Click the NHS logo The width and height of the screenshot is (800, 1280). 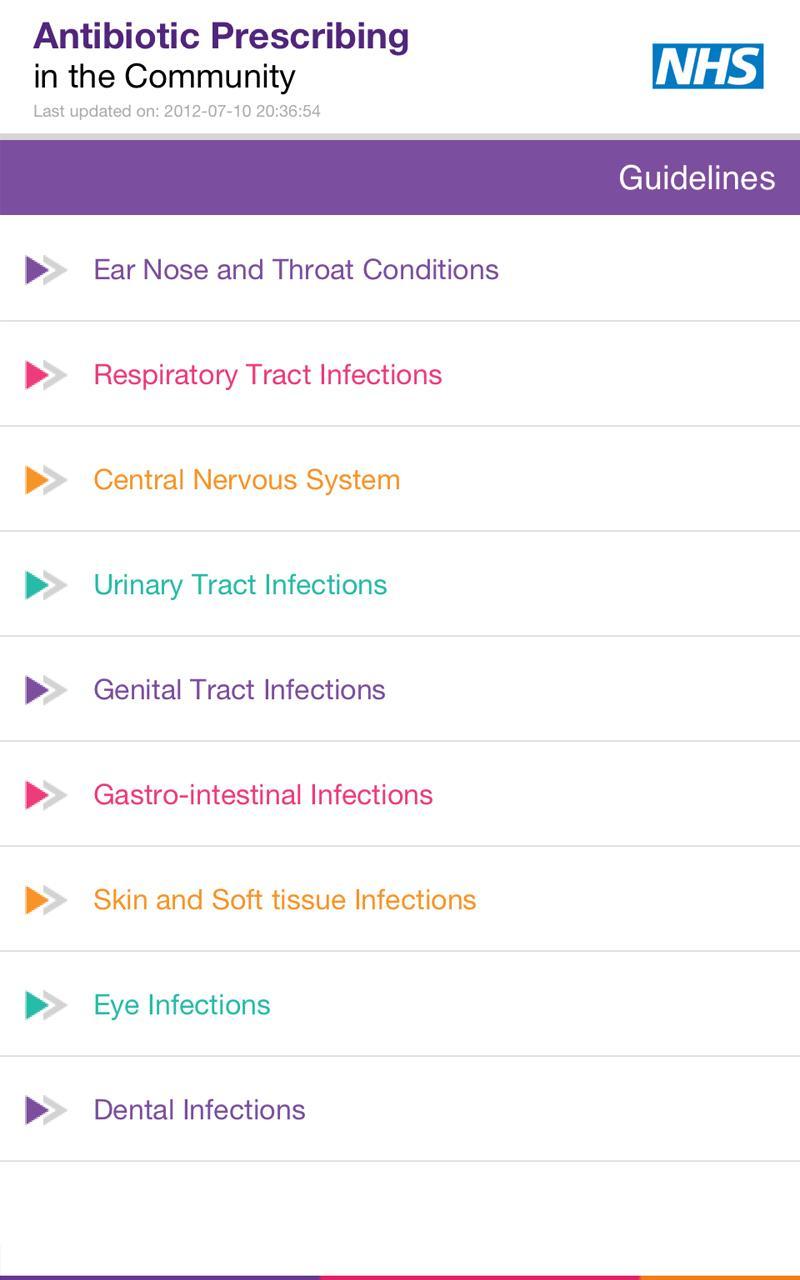click(708, 66)
